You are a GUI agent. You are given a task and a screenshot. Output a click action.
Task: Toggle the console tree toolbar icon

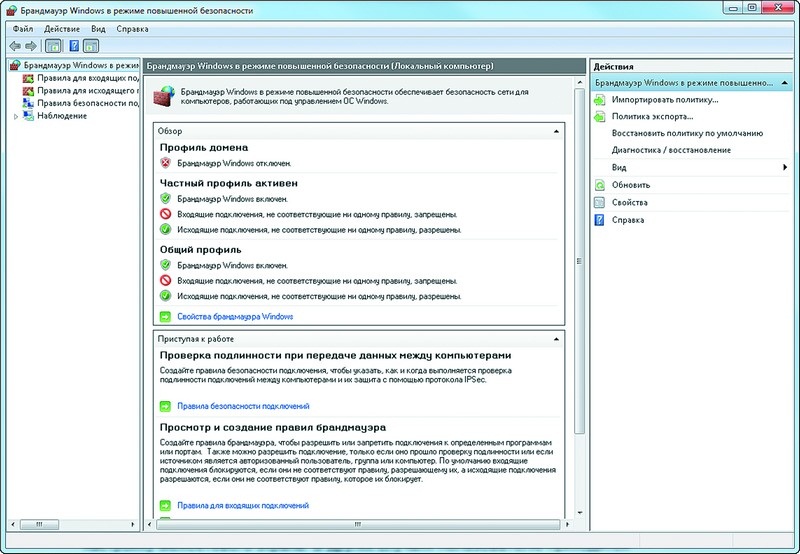point(53,46)
